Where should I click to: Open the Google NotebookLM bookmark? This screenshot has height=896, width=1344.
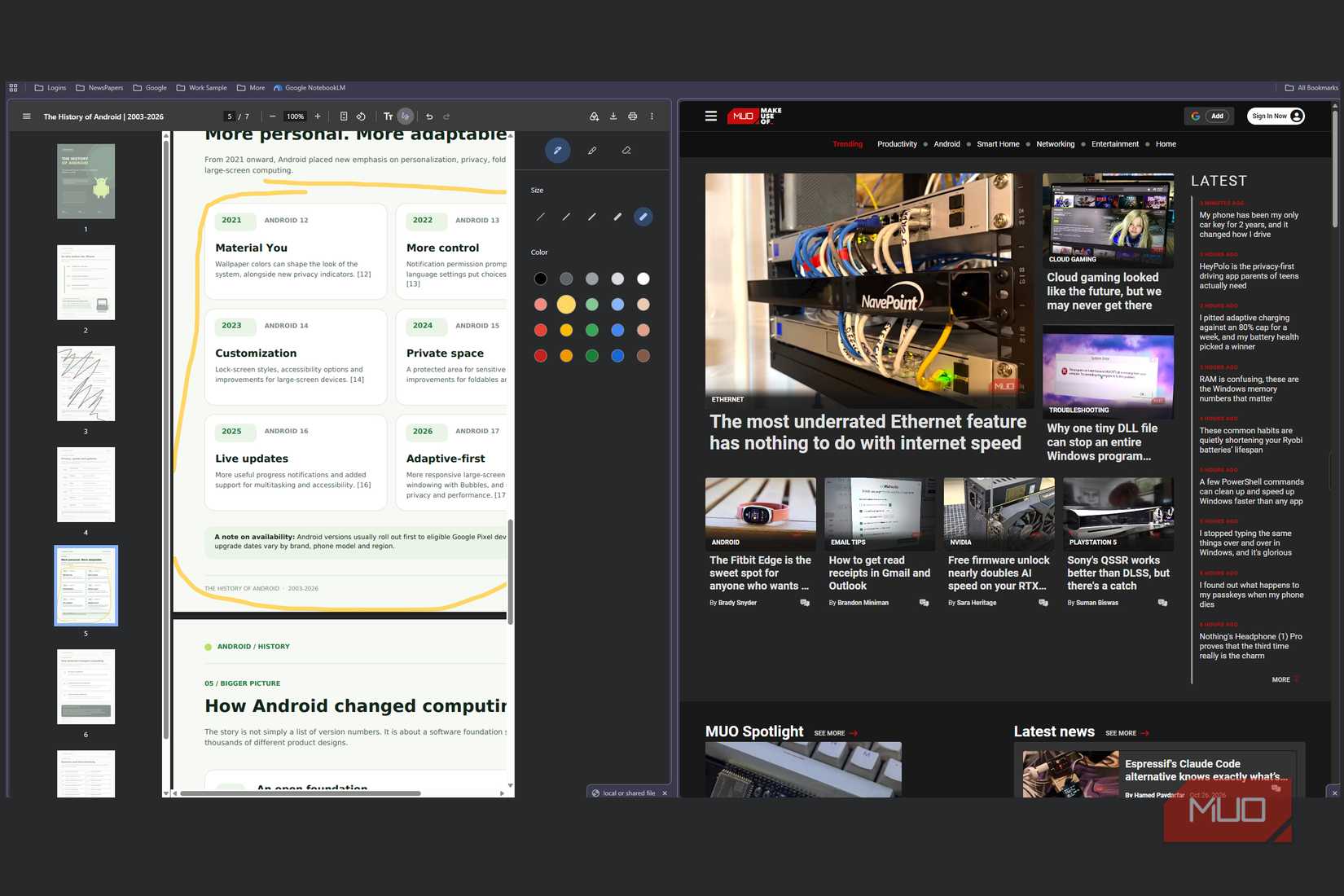pos(310,88)
